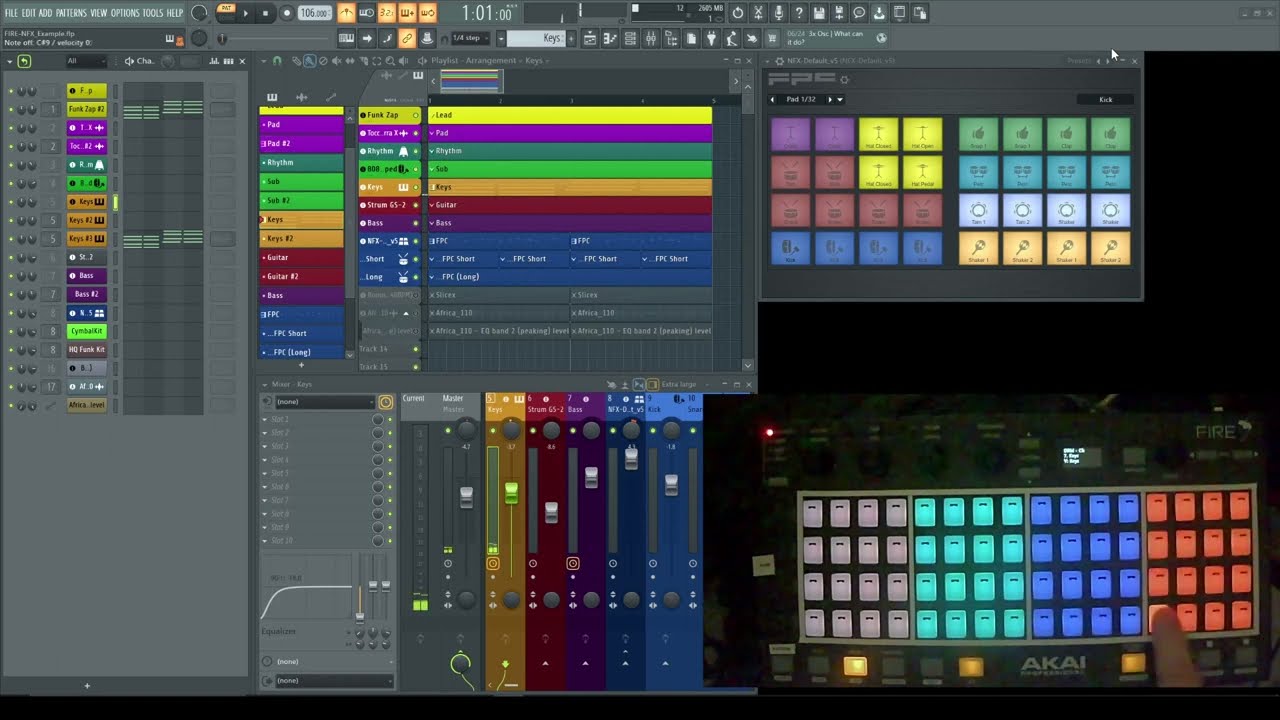Open the FPC Pad 1/32 dropdown arrow

[840, 100]
